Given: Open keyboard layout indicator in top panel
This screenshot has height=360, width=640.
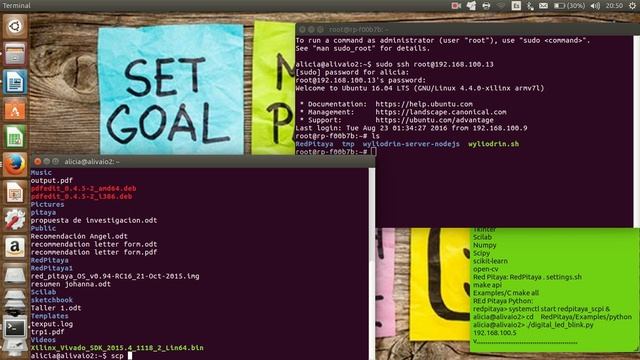Looking at the screenshot, I should coord(516,6).
